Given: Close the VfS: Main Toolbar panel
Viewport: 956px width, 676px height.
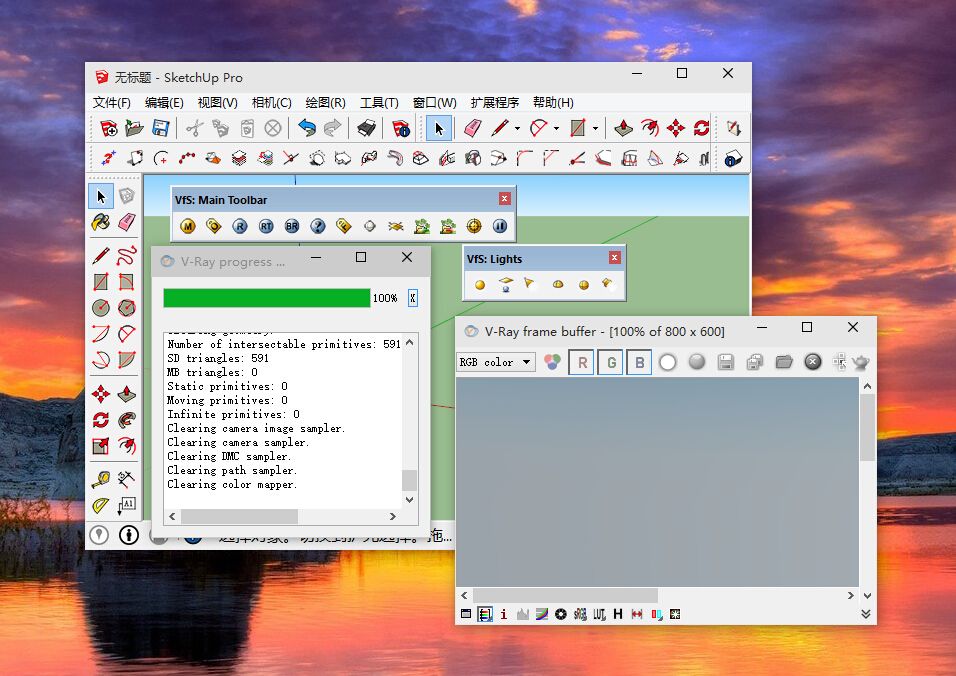Looking at the screenshot, I should pyautogui.click(x=505, y=199).
